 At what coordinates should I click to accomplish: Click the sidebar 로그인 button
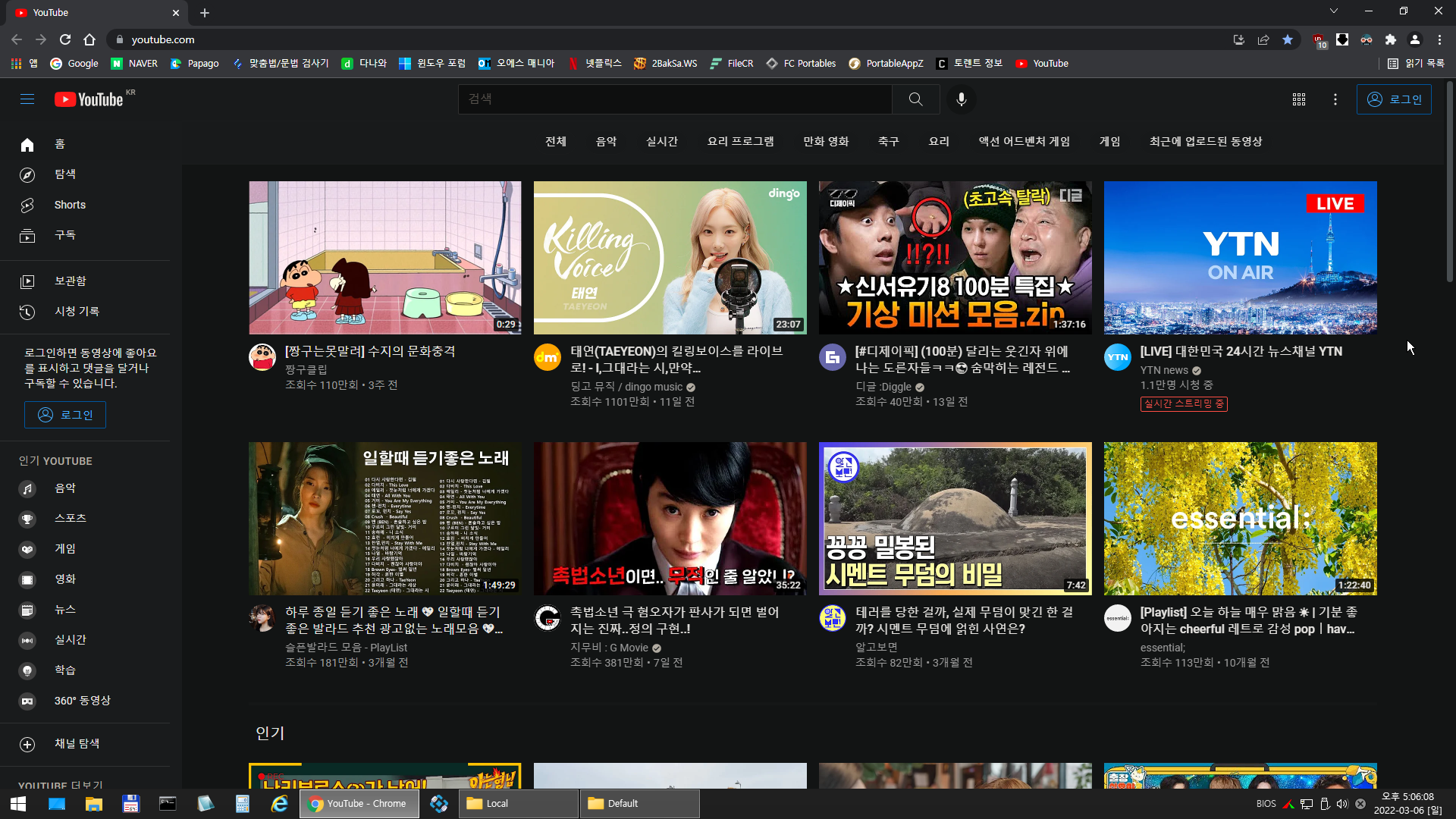65,415
